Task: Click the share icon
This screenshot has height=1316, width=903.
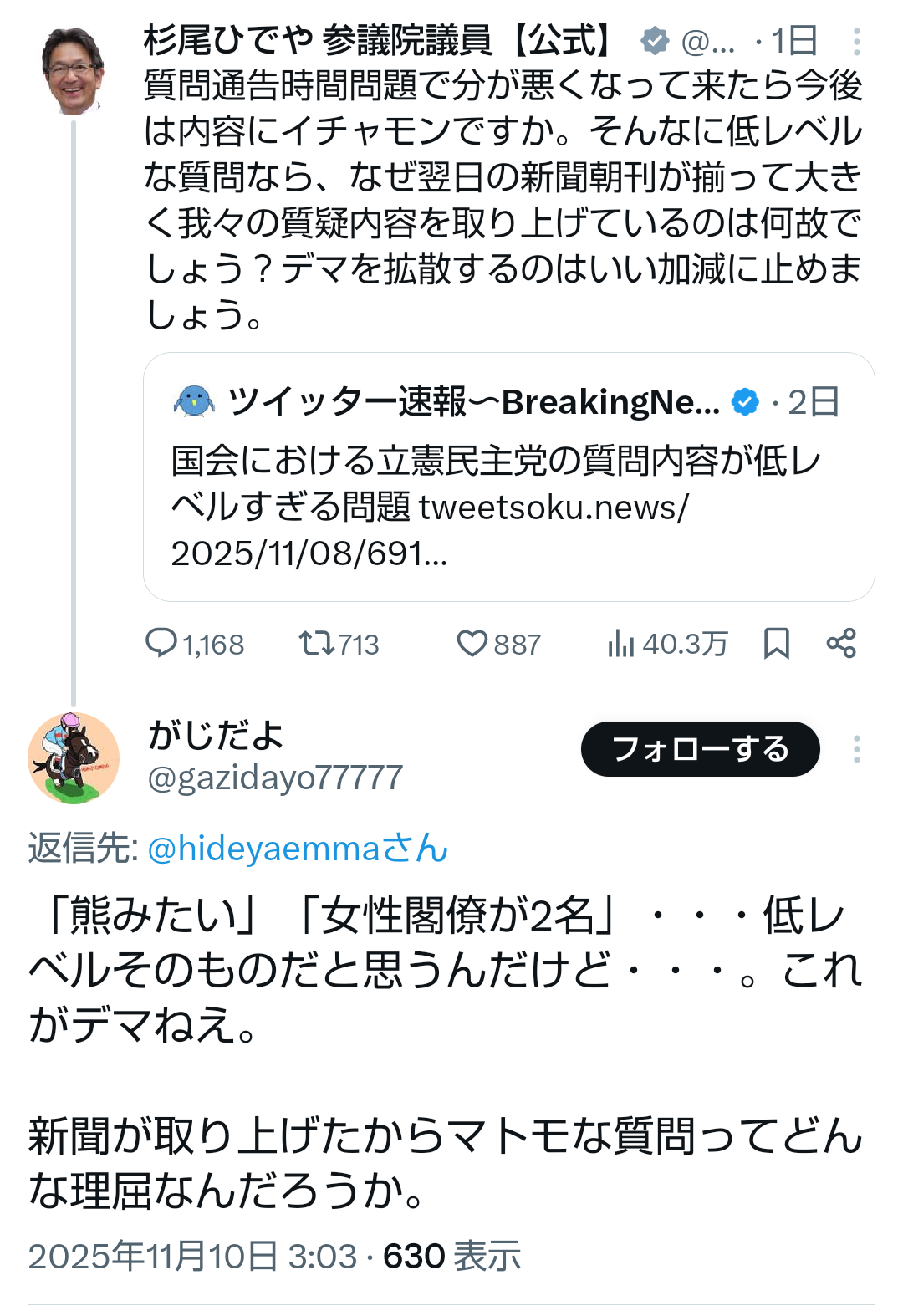Action: [841, 643]
